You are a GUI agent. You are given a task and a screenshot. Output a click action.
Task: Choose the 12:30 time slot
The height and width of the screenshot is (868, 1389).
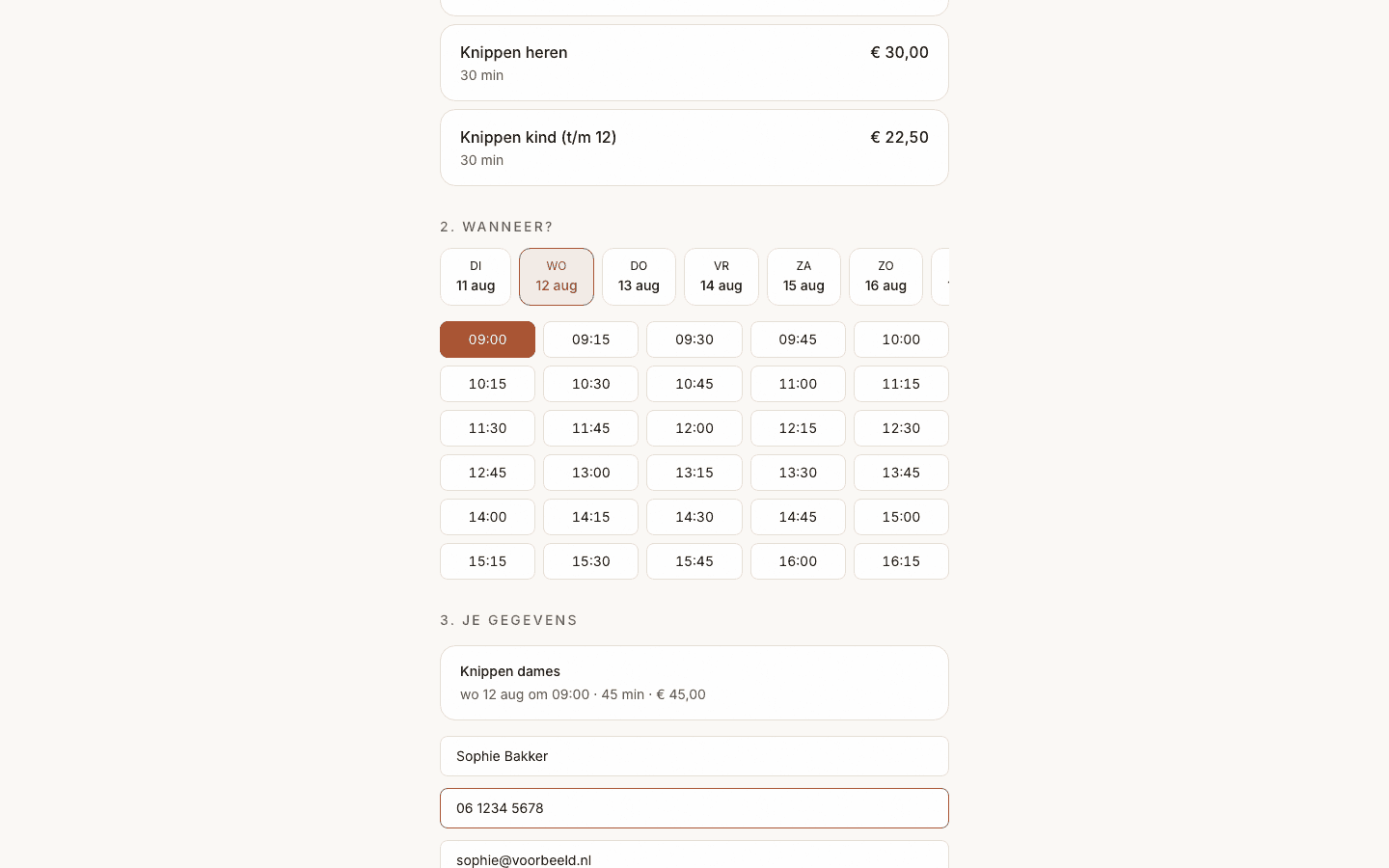pyautogui.click(x=901, y=428)
